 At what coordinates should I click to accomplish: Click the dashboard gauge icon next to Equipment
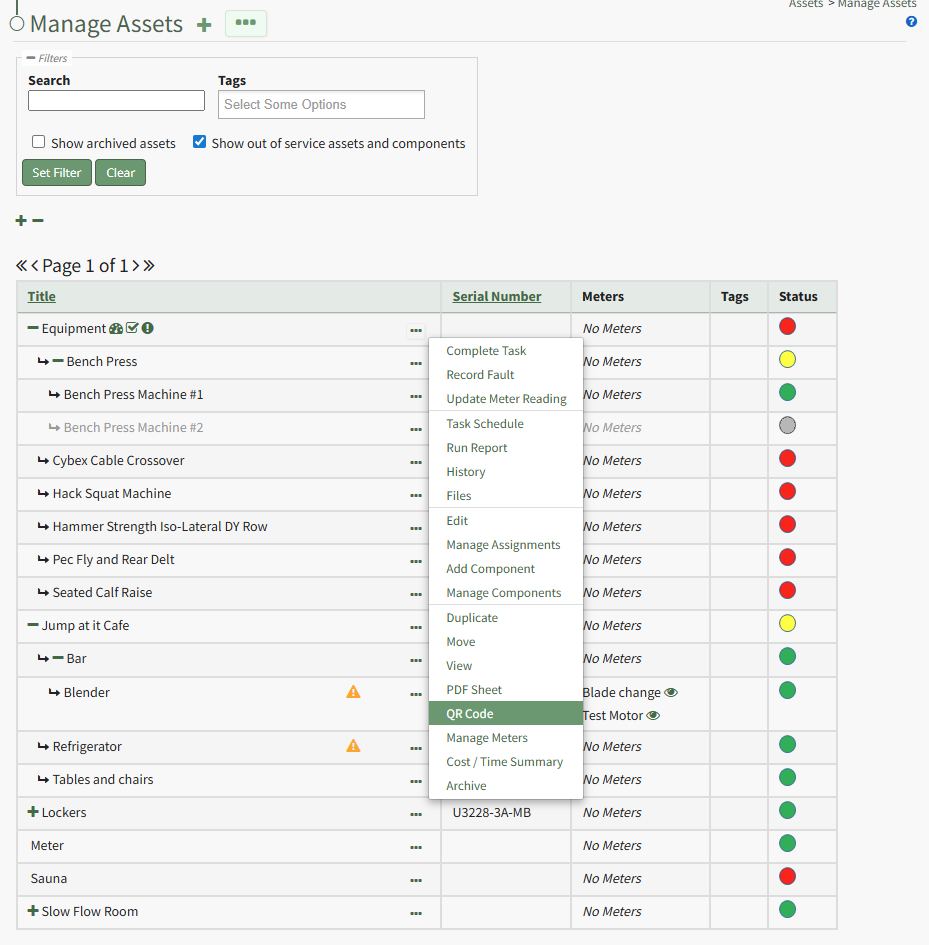[x=116, y=328]
